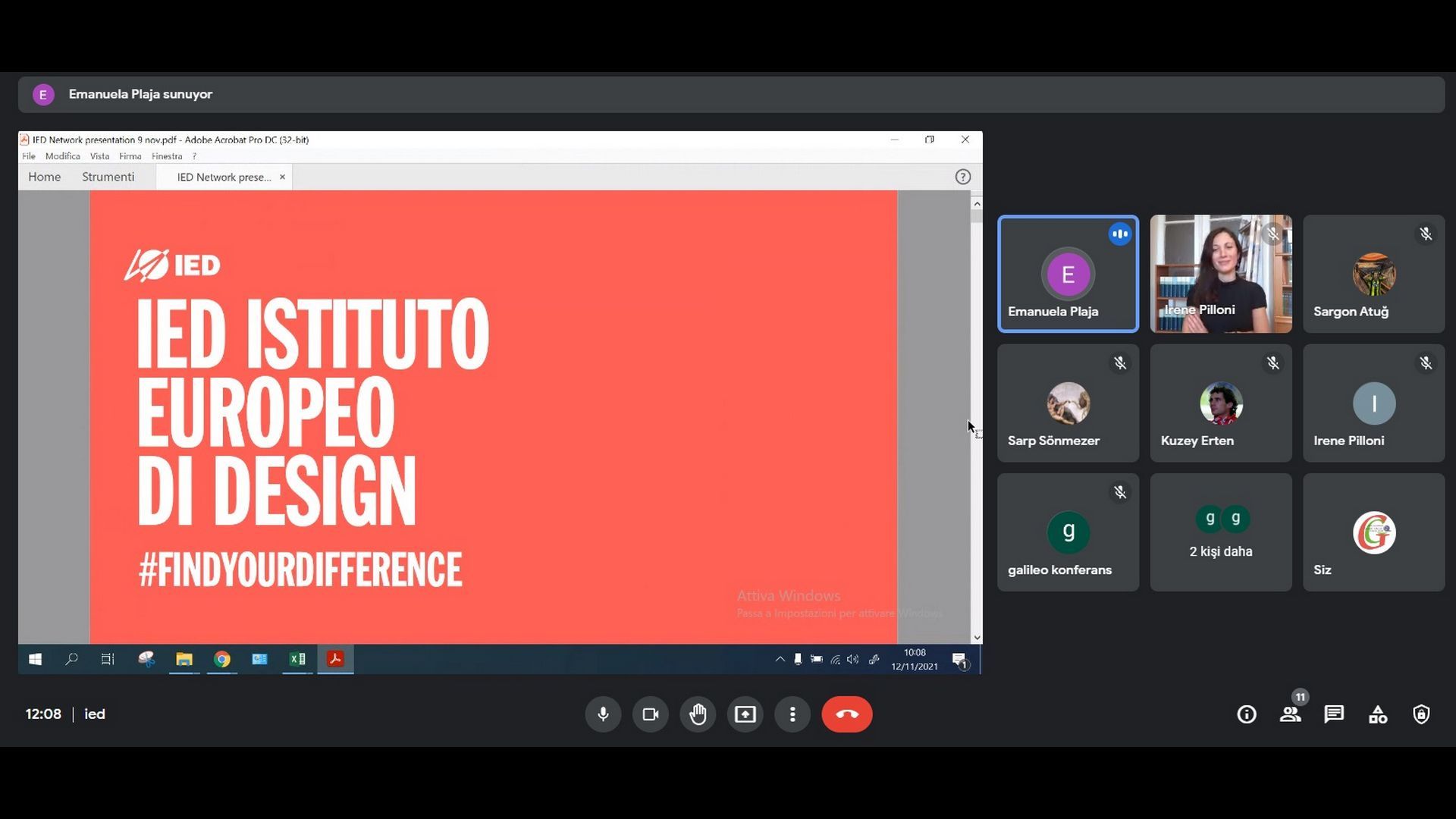The width and height of the screenshot is (1456, 819).
Task: Open the ? help menu in Acrobat
Action: (195, 156)
